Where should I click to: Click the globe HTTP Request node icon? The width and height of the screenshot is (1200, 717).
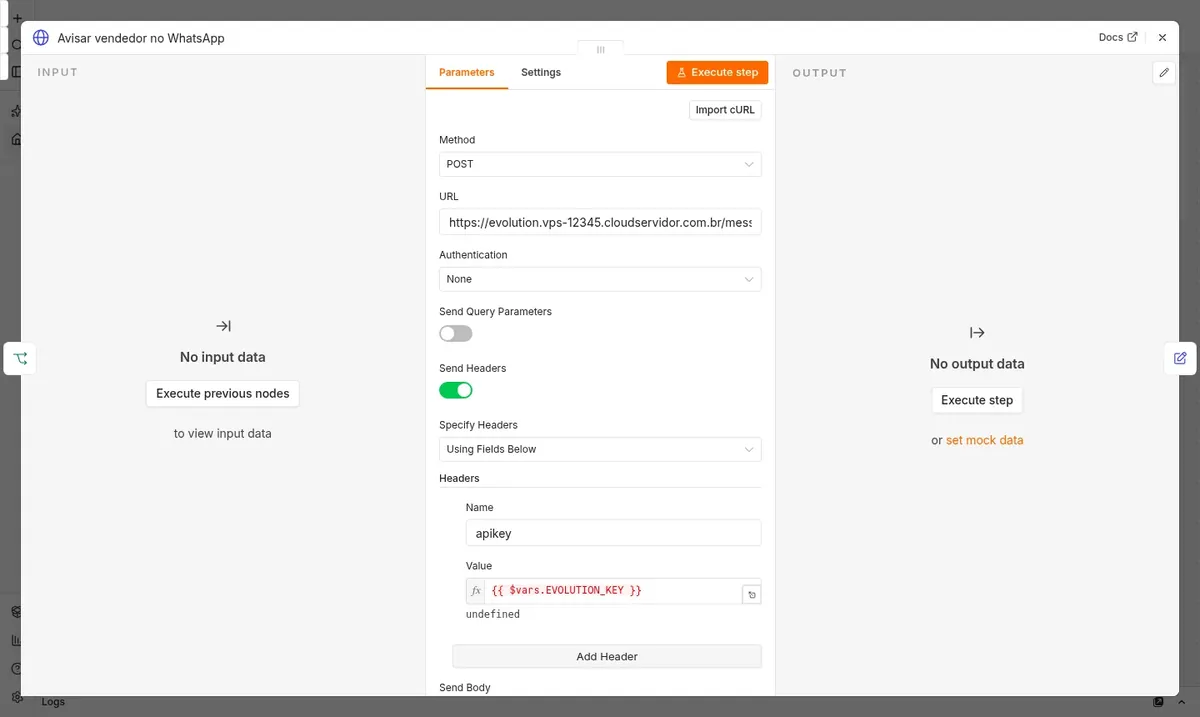(x=41, y=38)
